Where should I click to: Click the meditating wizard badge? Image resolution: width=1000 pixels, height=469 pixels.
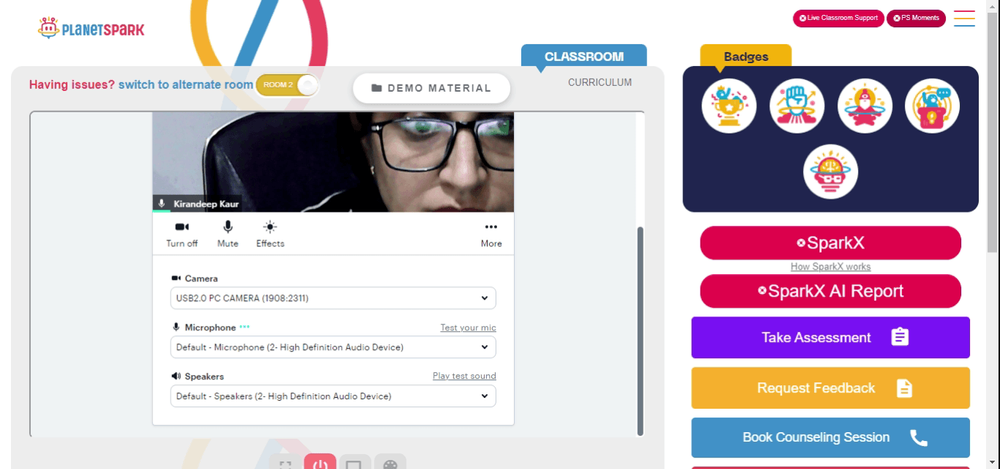click(x=864, y=106)
